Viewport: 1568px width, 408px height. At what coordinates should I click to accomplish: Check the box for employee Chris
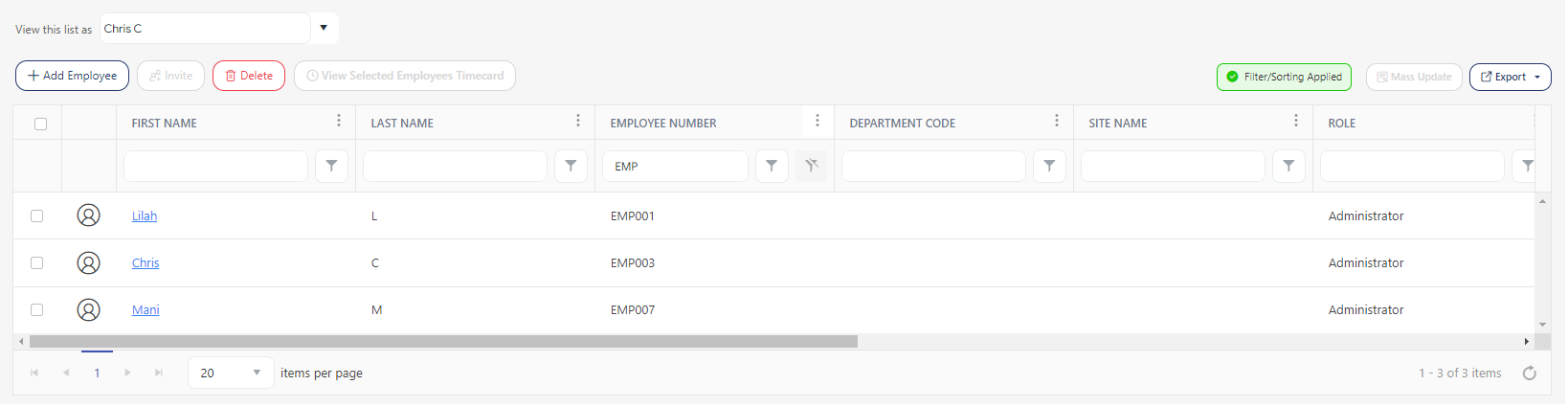tap(37, 262)
